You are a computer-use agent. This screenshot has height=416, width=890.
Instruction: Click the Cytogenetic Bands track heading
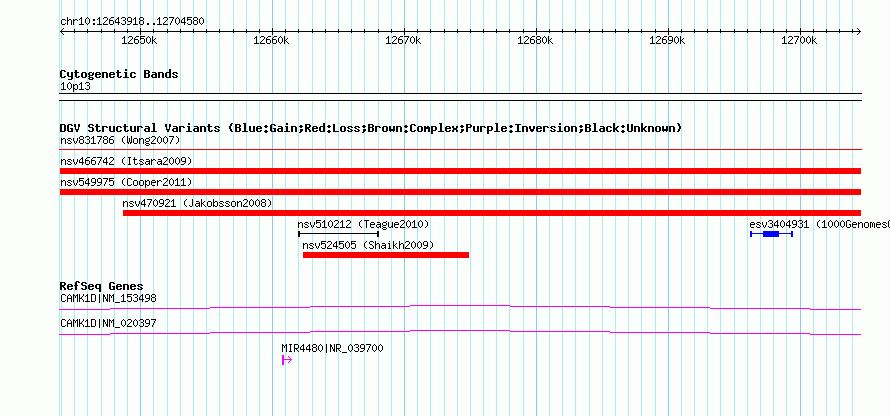119,74
